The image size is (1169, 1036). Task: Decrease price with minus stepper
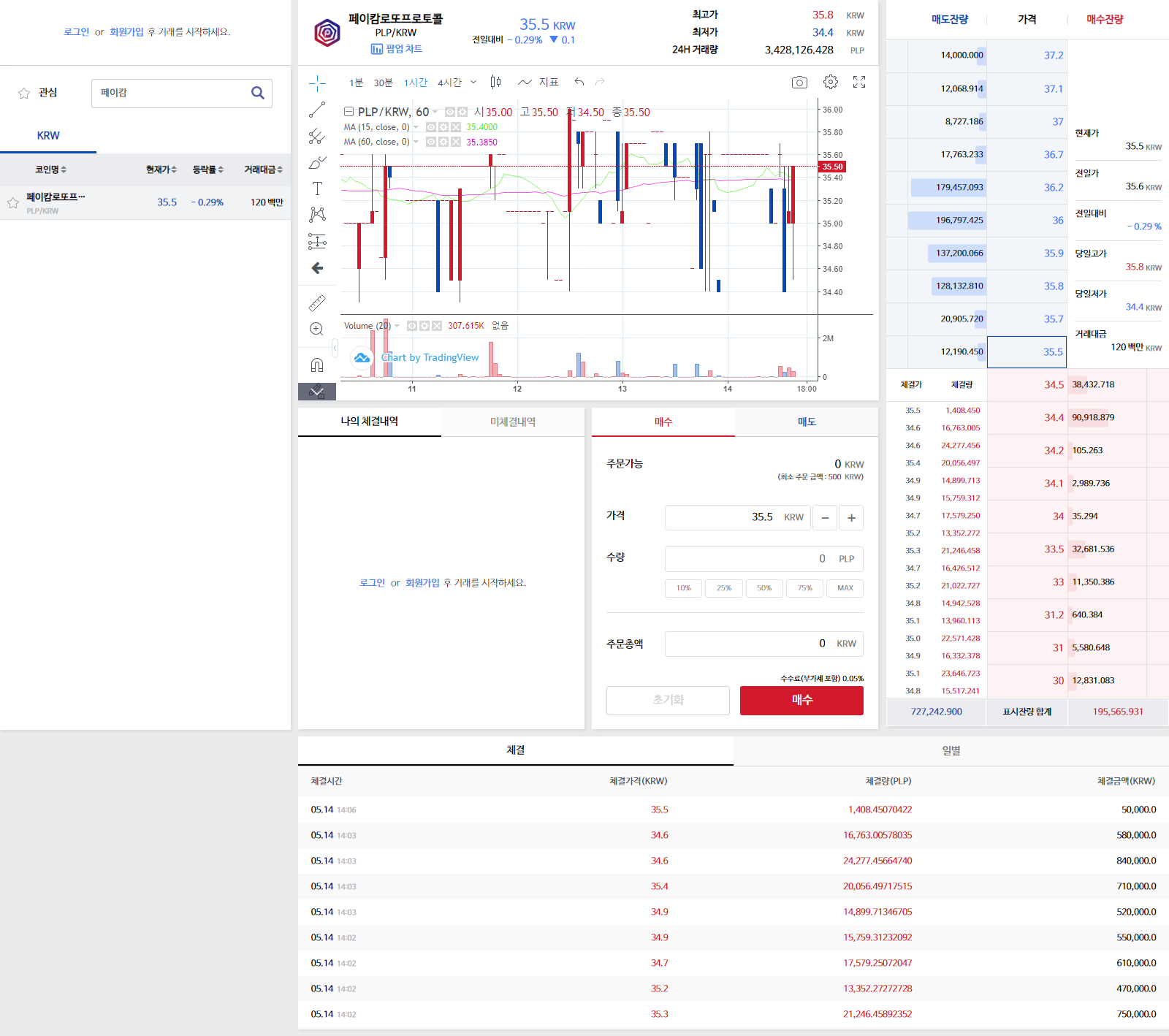pyautogui.click(x=825, y=518)
